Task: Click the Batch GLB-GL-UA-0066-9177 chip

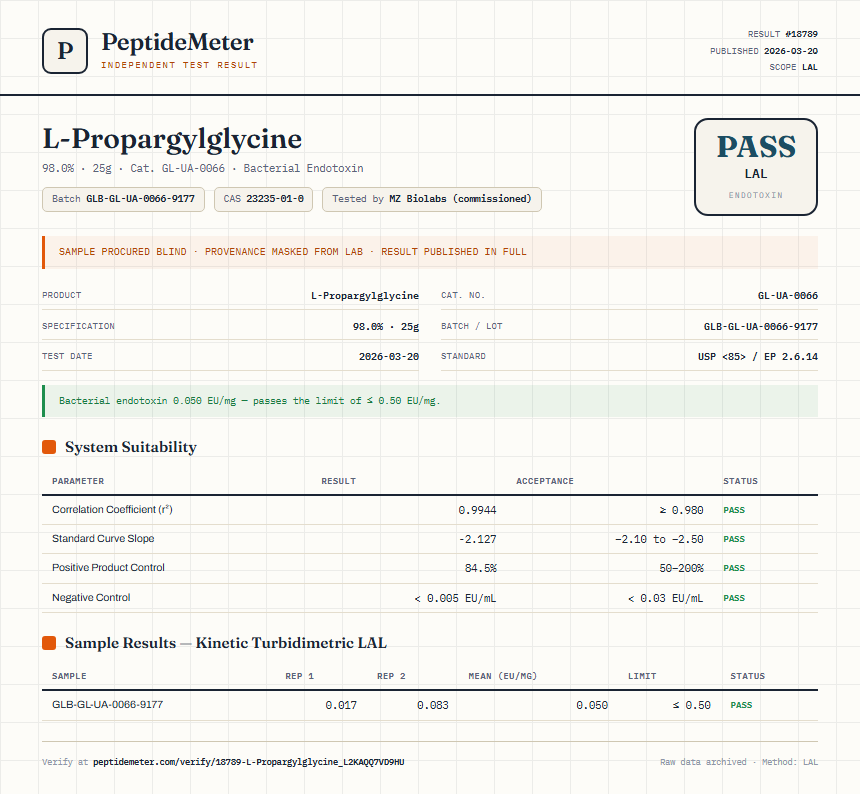Action: pyautogui.click(x=123, y=199)
